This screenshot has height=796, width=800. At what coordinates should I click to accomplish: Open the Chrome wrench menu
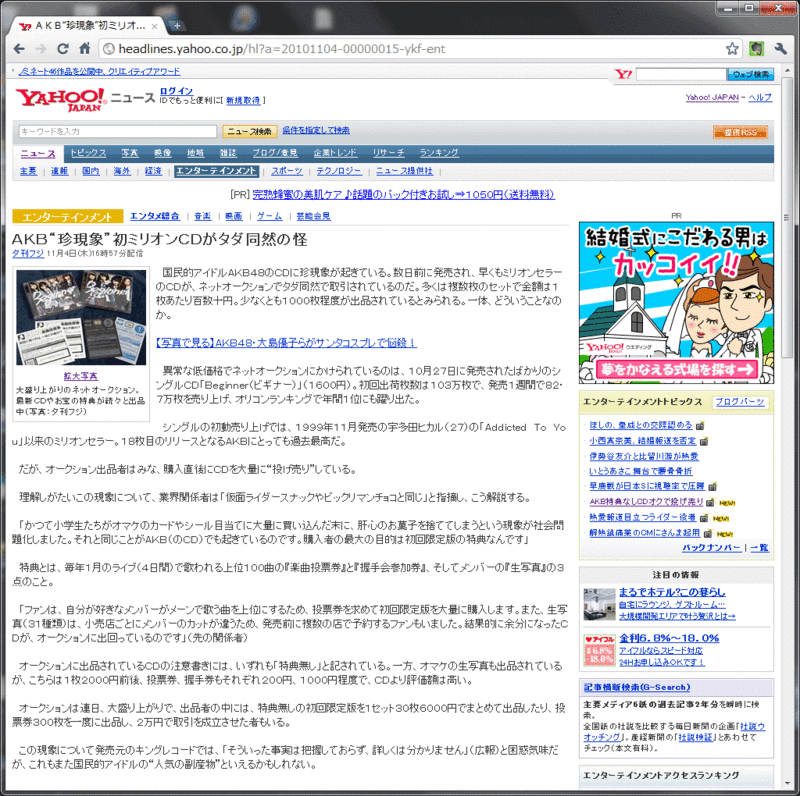780,48
